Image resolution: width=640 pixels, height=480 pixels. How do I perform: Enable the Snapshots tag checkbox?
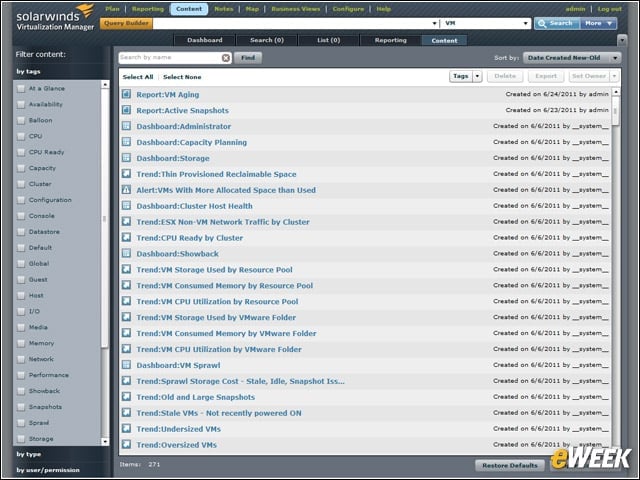coord(21,407)
